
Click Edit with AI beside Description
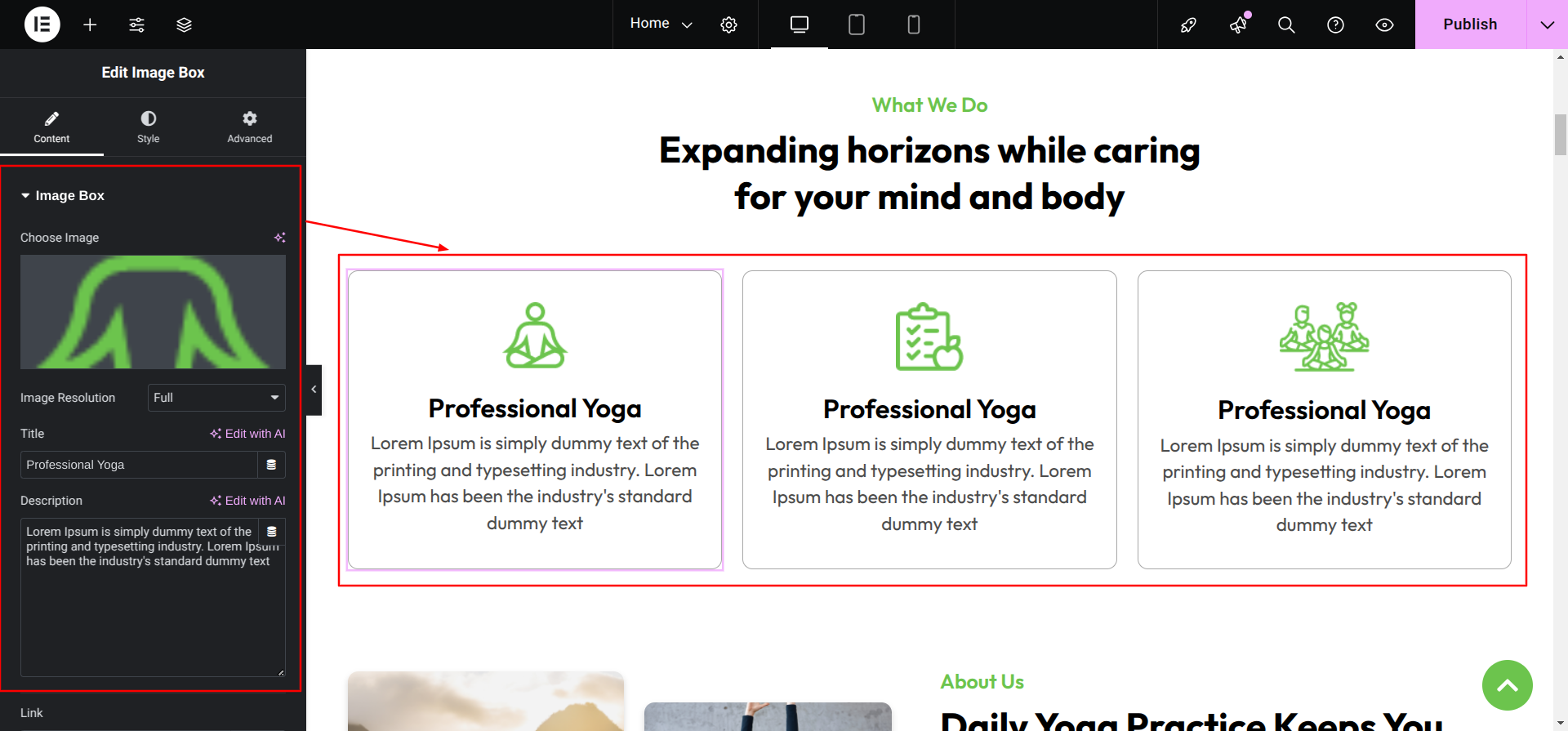(x=247, y=501)
